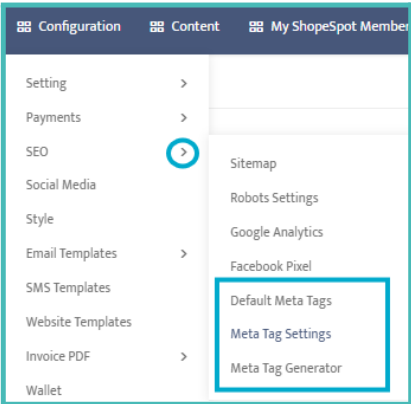
Task: Select Social Media in the menu
Action: 61,185
